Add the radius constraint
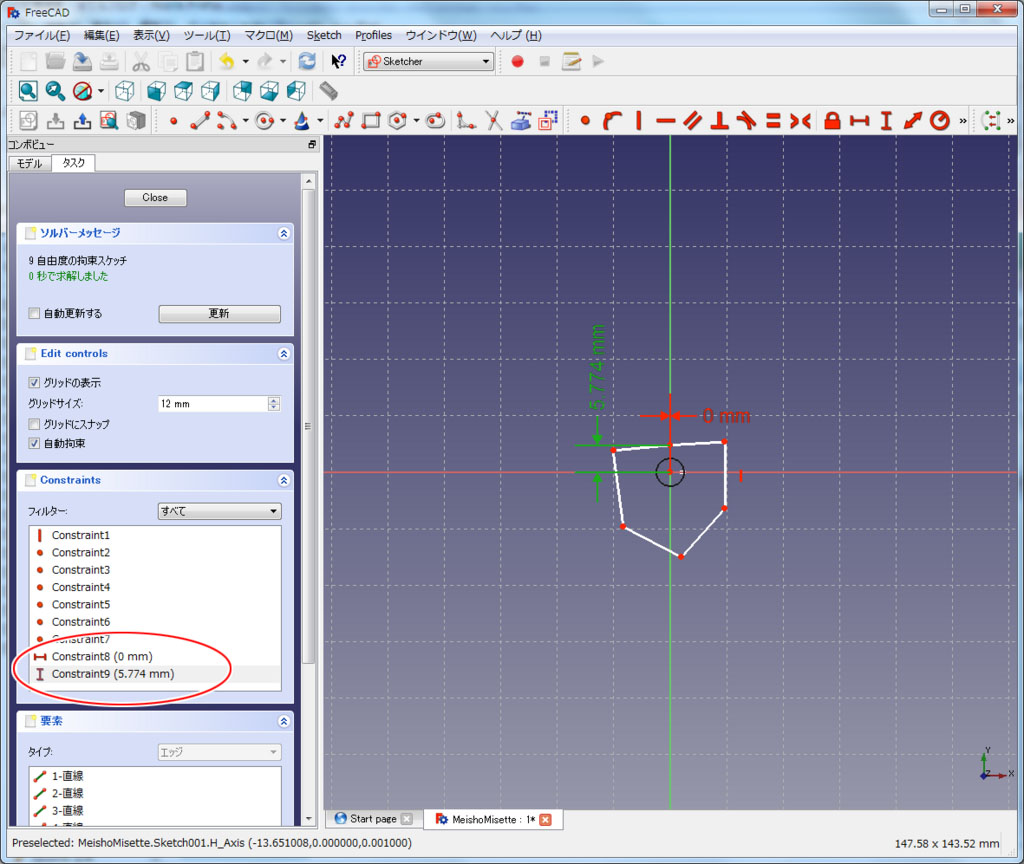Screen dimensions: 1024x864 (x=940, y=121)
